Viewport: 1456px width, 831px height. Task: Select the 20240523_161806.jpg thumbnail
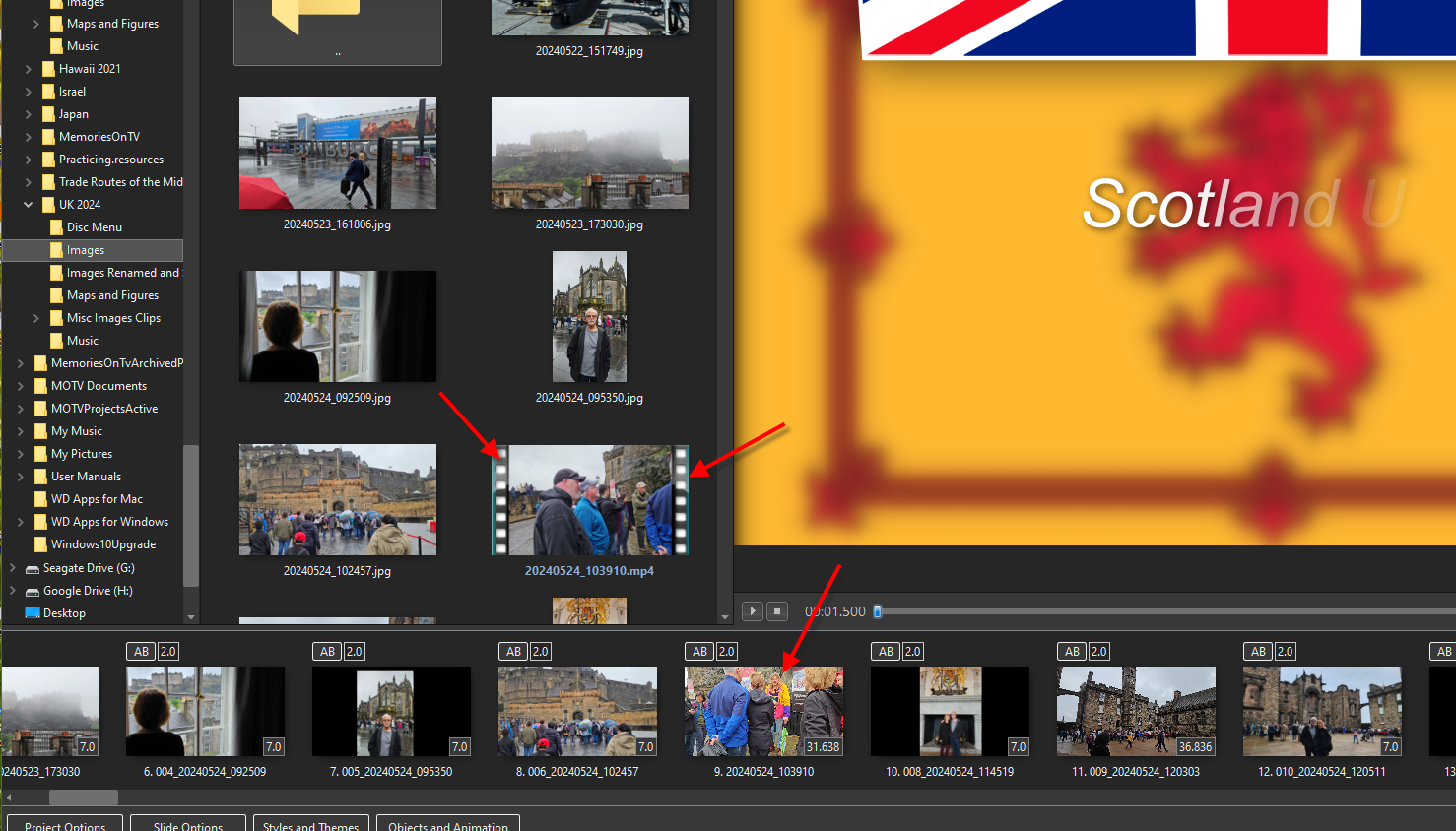click(338, 153)
